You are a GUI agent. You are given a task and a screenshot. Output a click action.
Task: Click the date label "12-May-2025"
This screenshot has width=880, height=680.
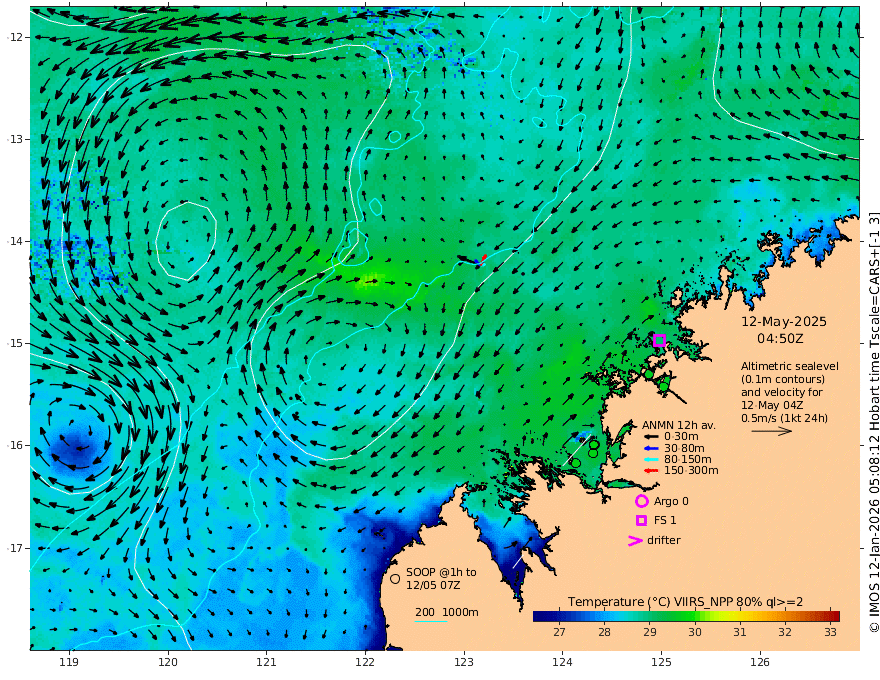tap(784, 321)
